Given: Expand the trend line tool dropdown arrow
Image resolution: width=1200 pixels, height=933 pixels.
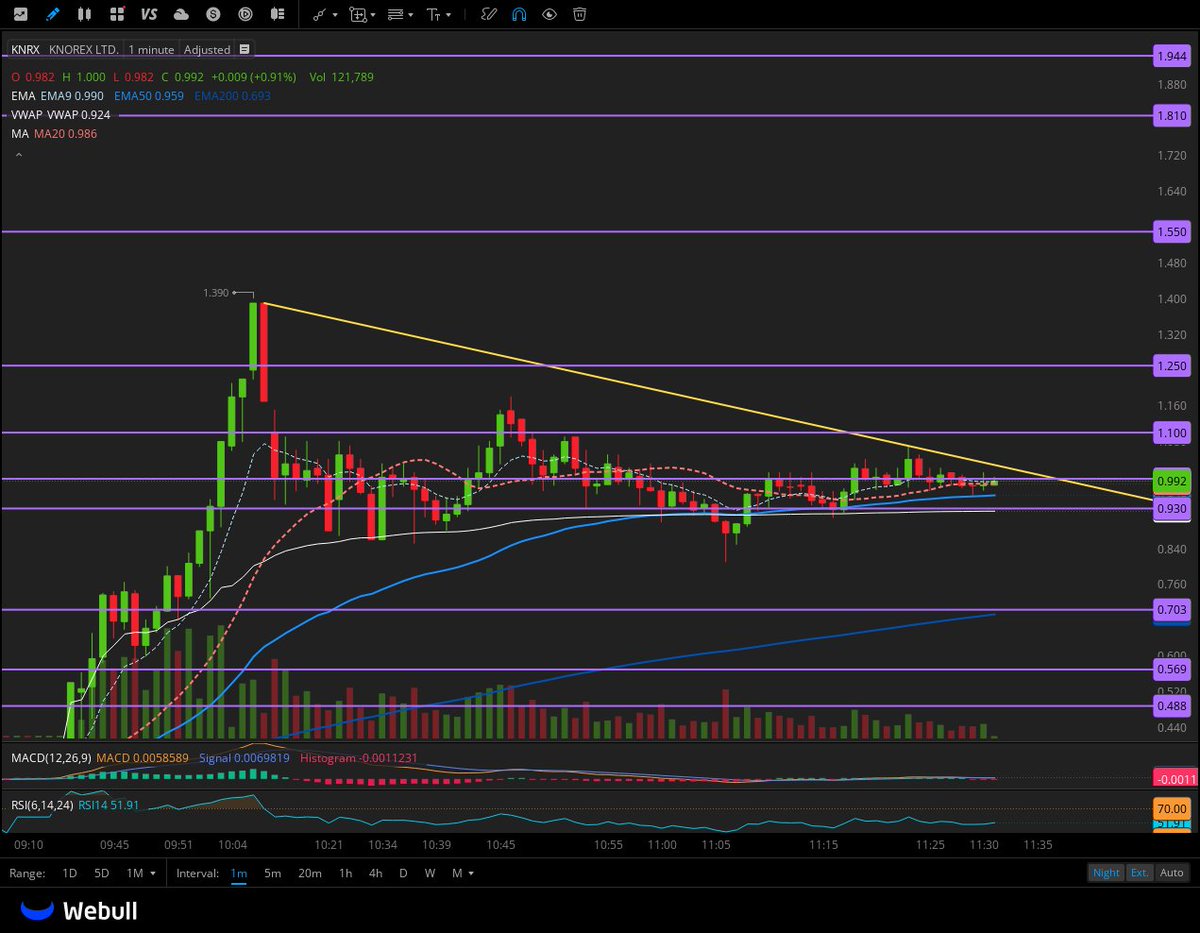Looking at the screenshot, I should pyautogui.click(x=335, y=15).
